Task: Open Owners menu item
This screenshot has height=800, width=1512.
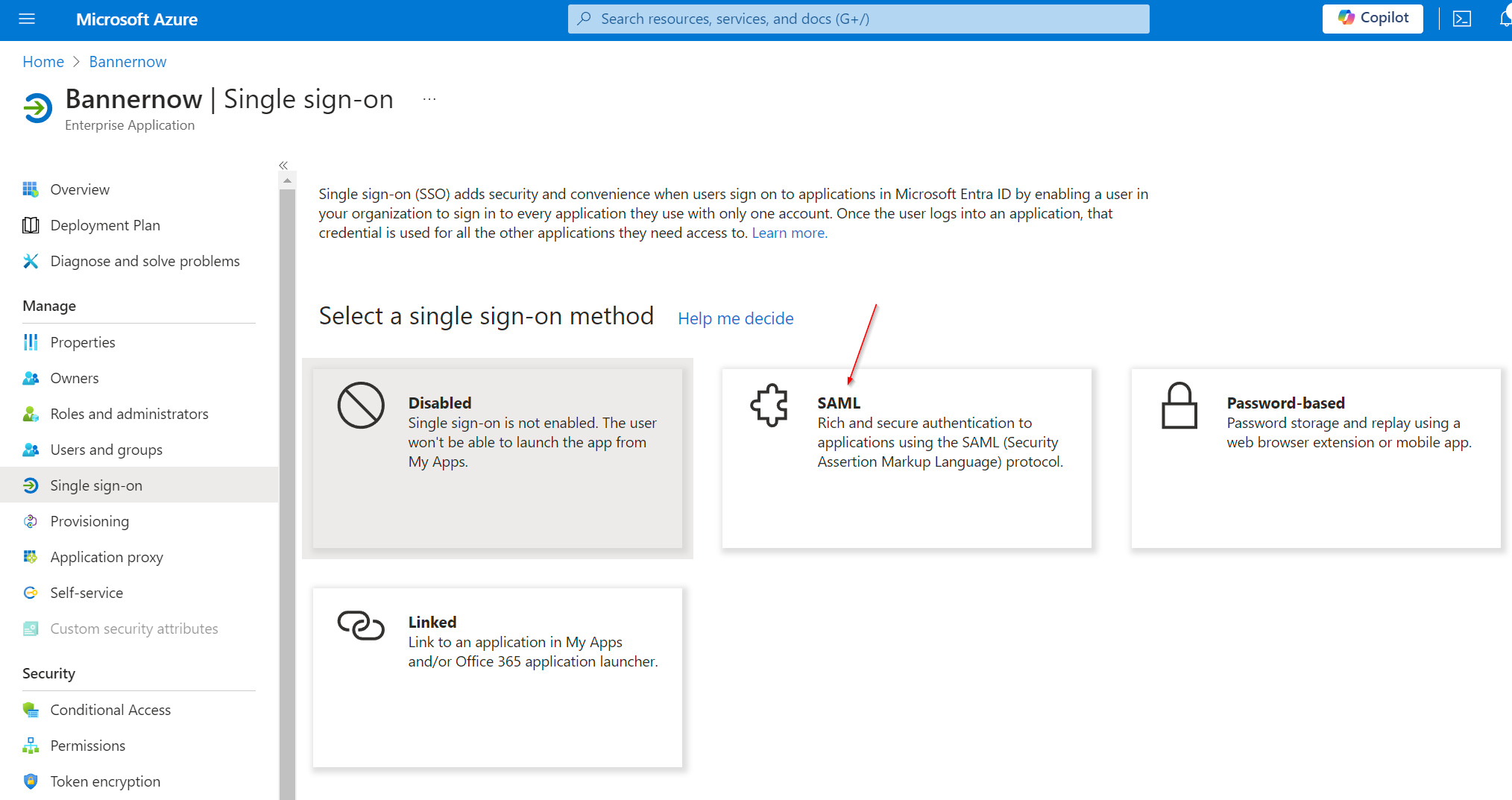Action: (x=75, y=378)
